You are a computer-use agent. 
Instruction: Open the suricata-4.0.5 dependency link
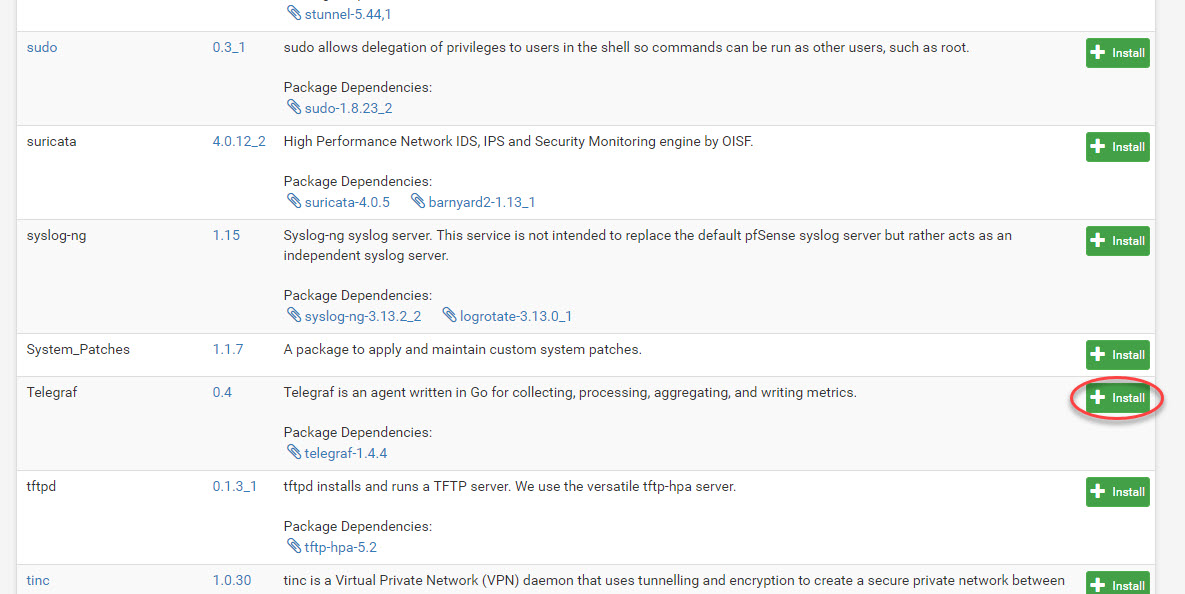pos(347,203)
